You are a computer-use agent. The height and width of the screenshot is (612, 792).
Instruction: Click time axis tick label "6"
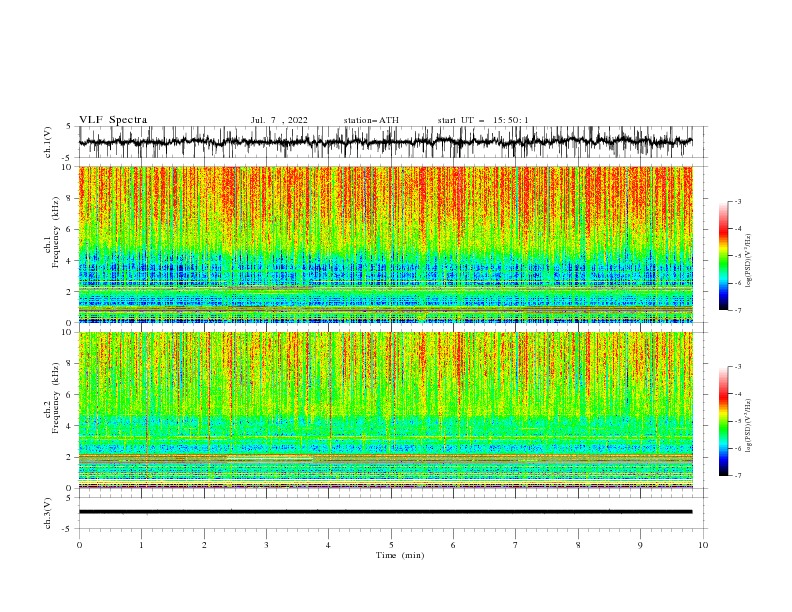(454, 545)
